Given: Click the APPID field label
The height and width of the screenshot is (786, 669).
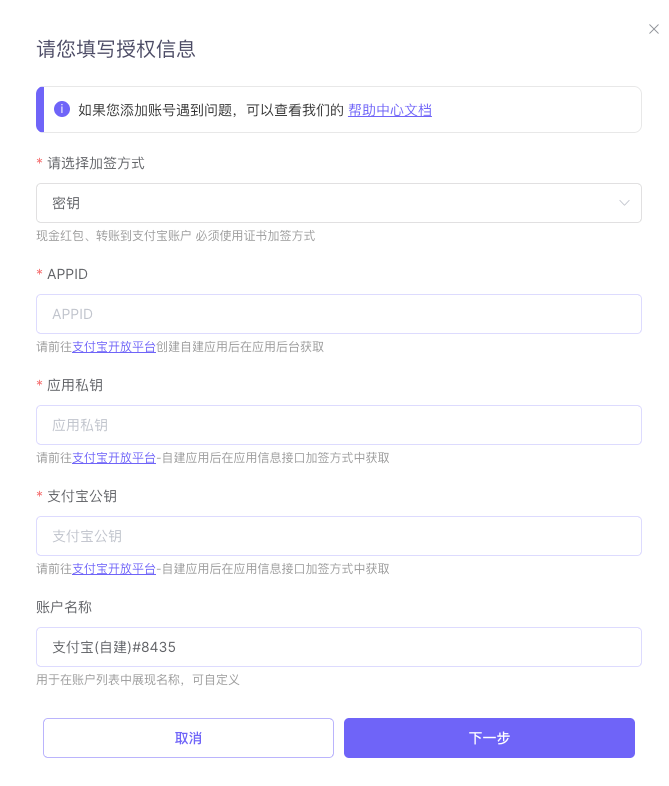Looking at the screenshot, I should tap(67, 274).
